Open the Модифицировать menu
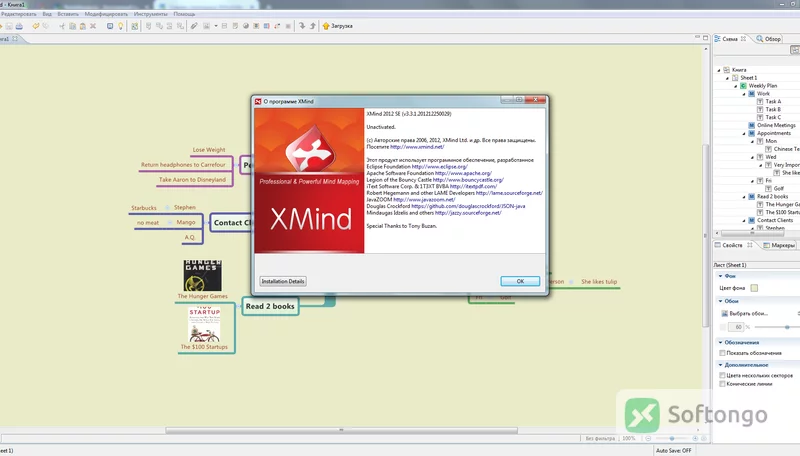The image size is (800, 456). click(x=106, y=14)
